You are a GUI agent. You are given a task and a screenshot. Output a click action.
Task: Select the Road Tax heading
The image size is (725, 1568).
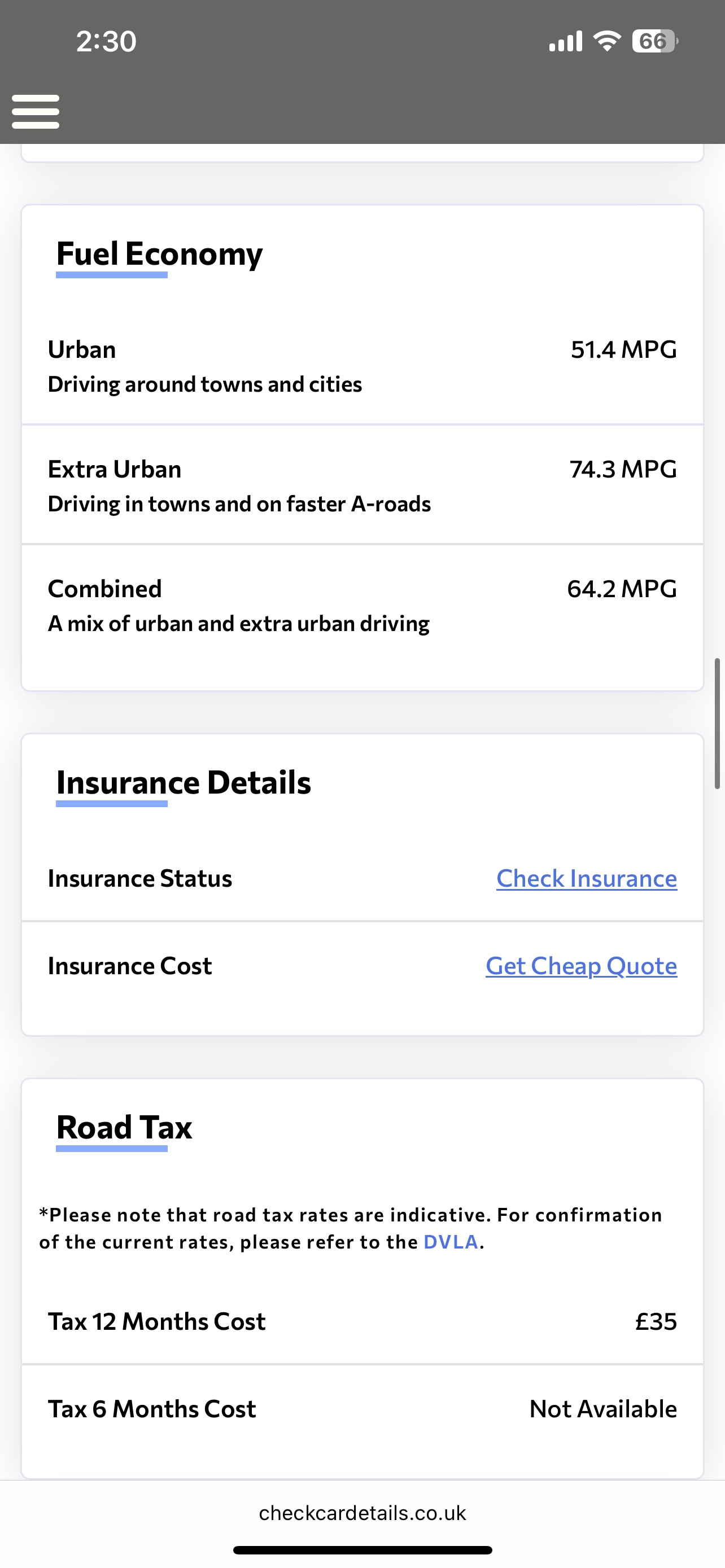124,1127
